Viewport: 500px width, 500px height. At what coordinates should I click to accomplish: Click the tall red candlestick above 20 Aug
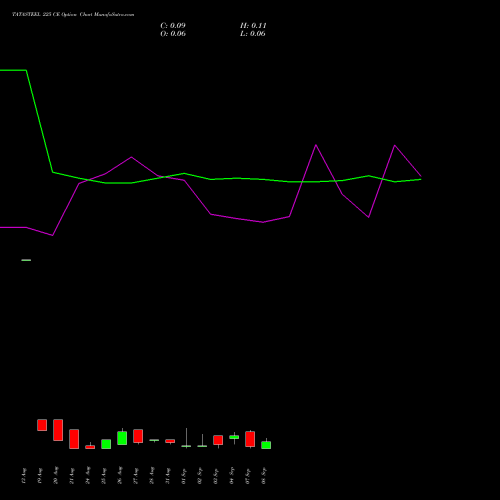[x=58, y=430]
